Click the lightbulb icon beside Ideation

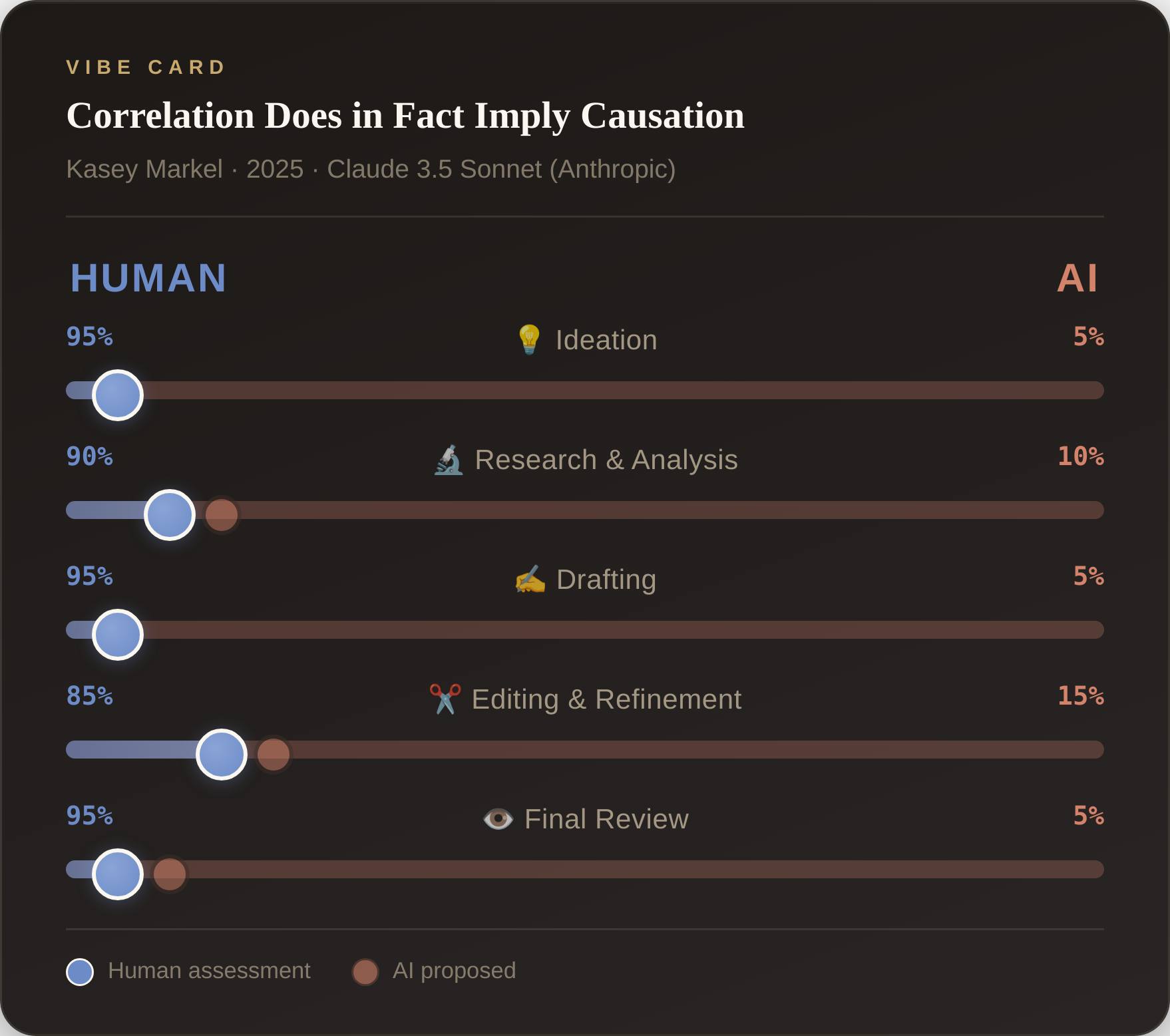click(529, 339)
